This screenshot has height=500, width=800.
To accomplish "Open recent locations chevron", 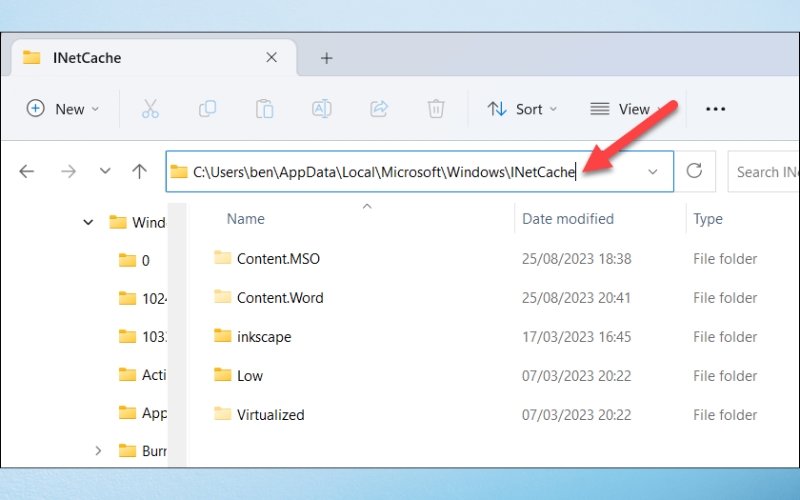I will [x=105, y=172].
